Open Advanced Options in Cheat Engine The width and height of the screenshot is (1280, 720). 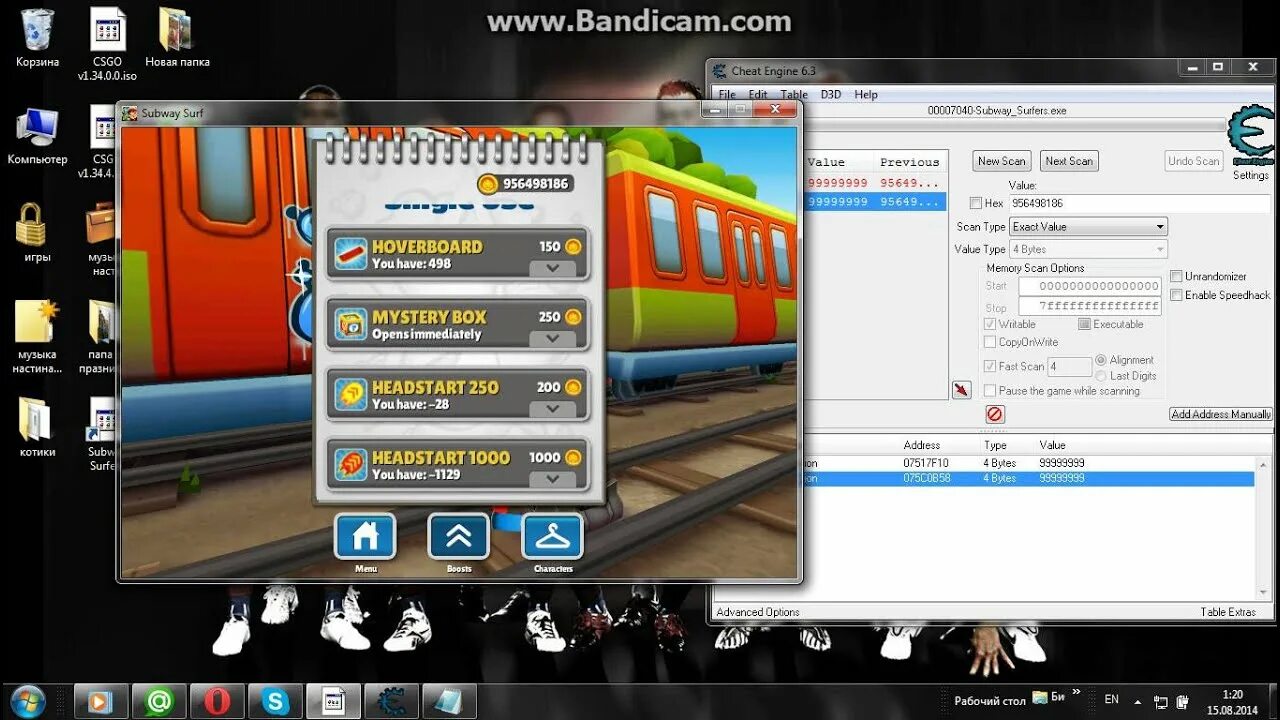point(758,612)
